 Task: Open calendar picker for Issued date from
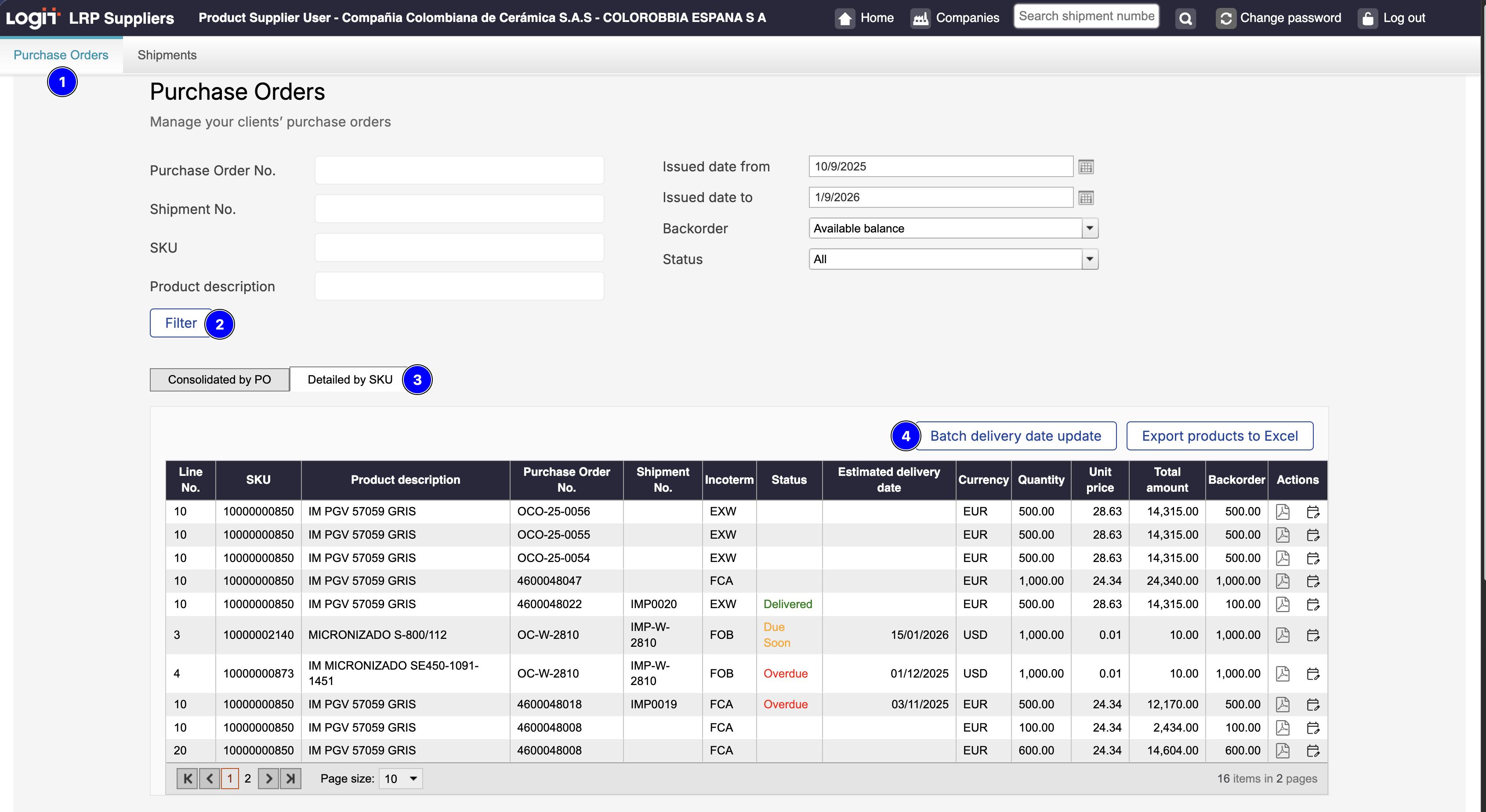[1086, 167]
